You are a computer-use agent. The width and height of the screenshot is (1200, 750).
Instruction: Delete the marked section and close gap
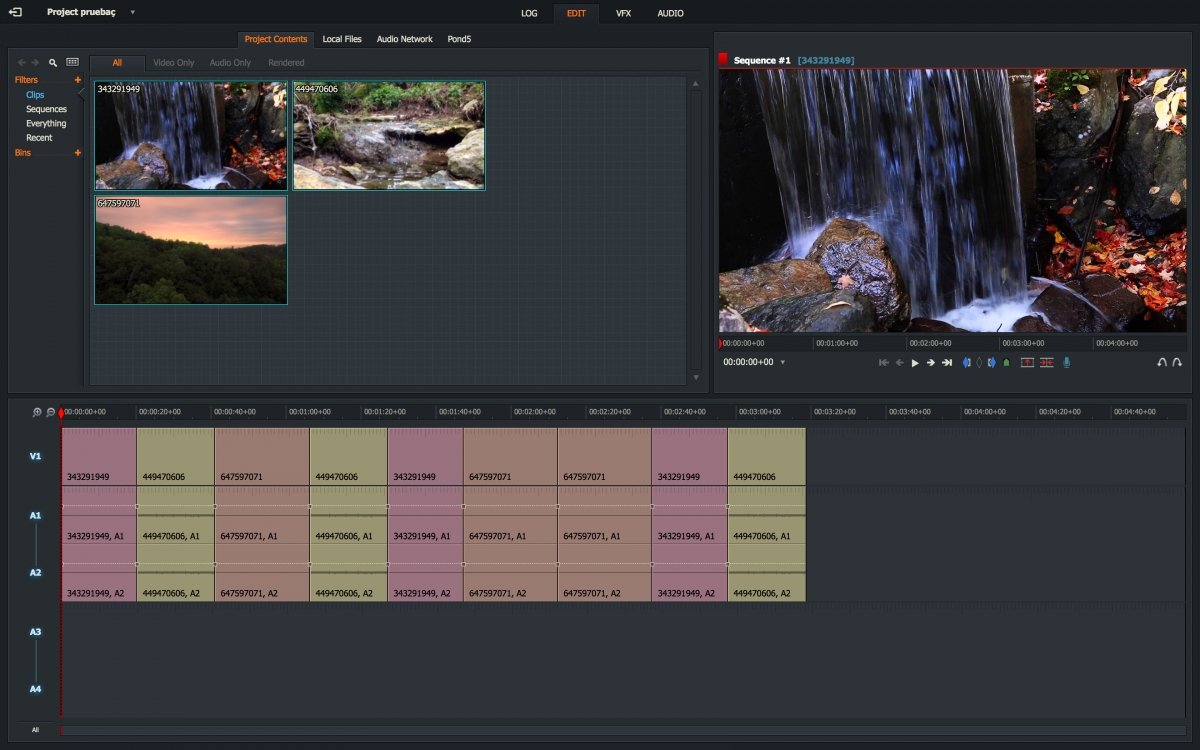point(1046,363)
